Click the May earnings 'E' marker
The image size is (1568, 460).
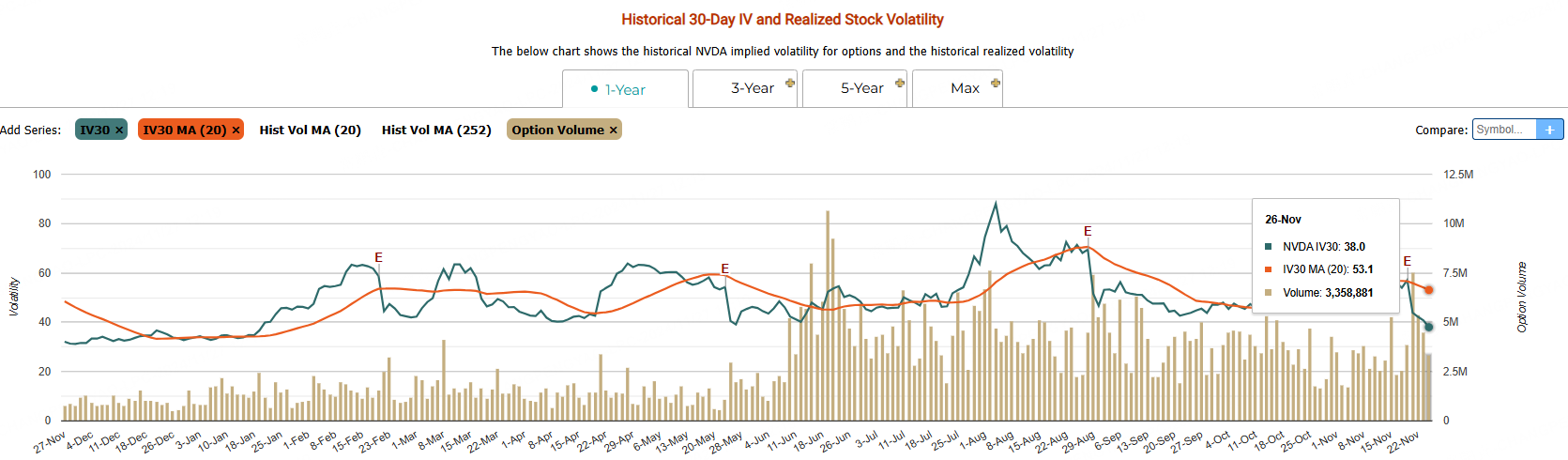click(724, 268)
